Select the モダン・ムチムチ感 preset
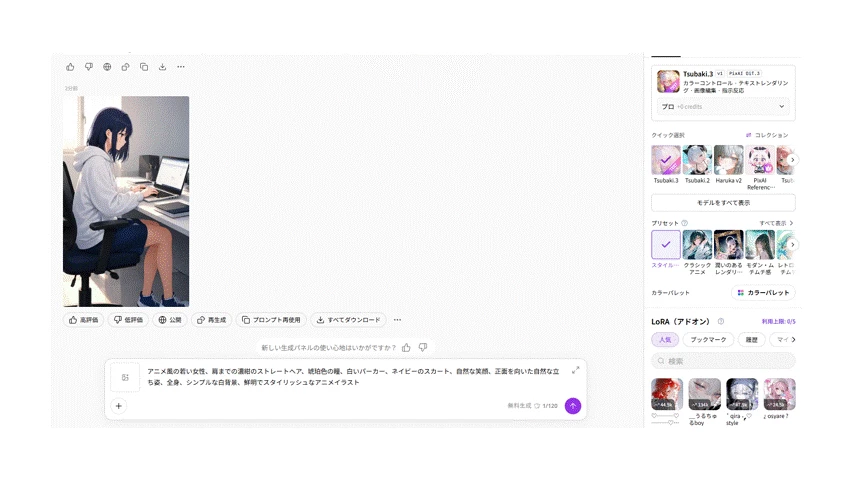The height and width of the screenshot is (480, 853). pos(760,252)
